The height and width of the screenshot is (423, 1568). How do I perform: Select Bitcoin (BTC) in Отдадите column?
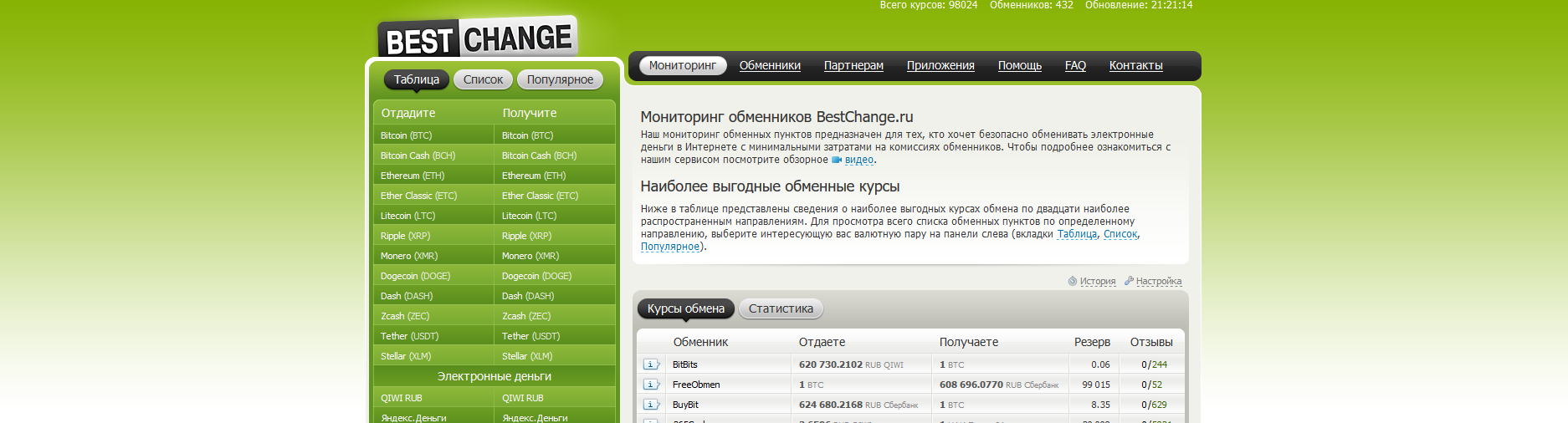433,135
